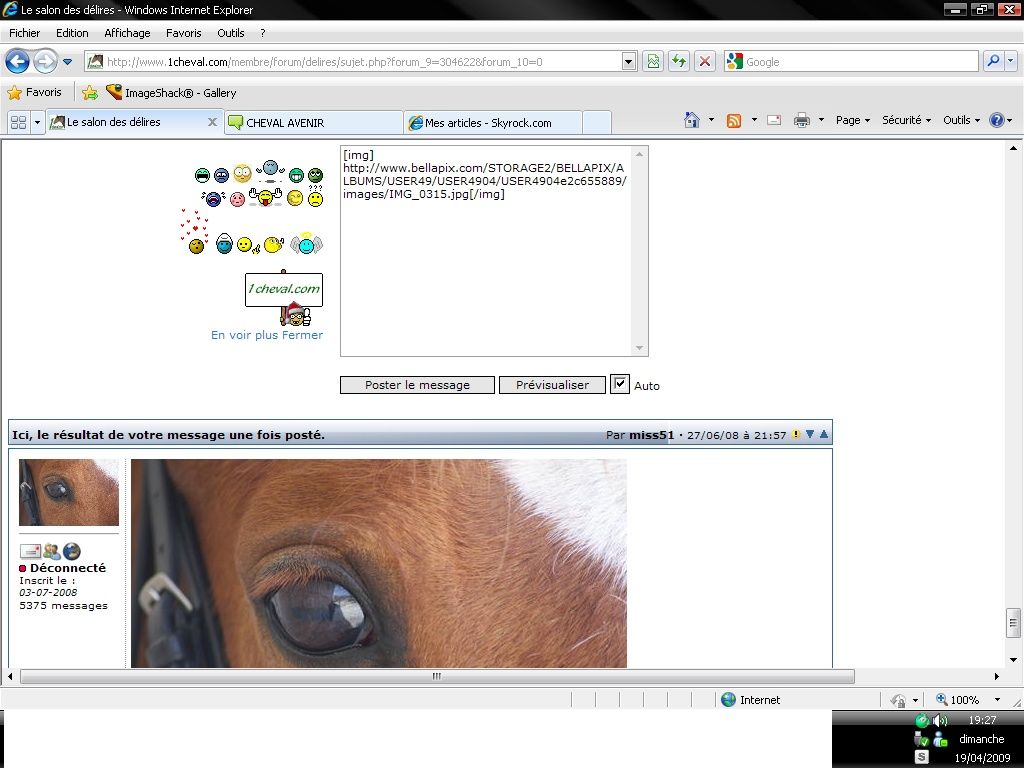1024x768 pixels.
Task: Click the En voir plus link
Action: point(244,335)
